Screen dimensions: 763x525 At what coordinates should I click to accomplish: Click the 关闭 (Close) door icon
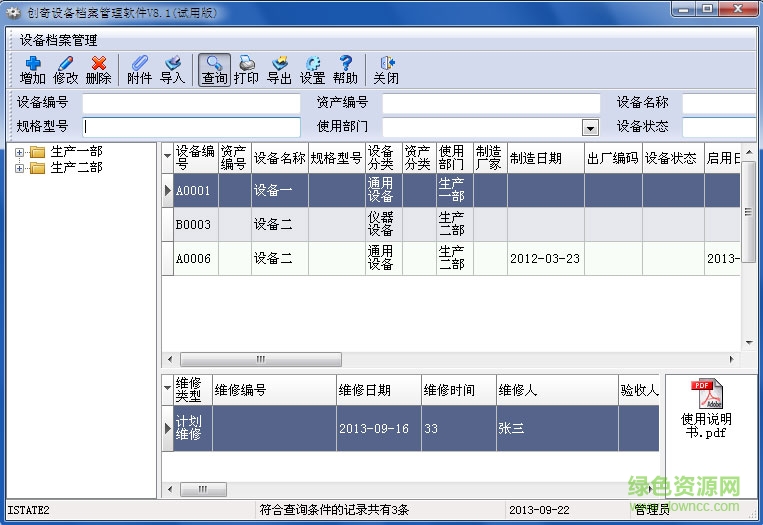pyautogui.click(x=386, y=69)
